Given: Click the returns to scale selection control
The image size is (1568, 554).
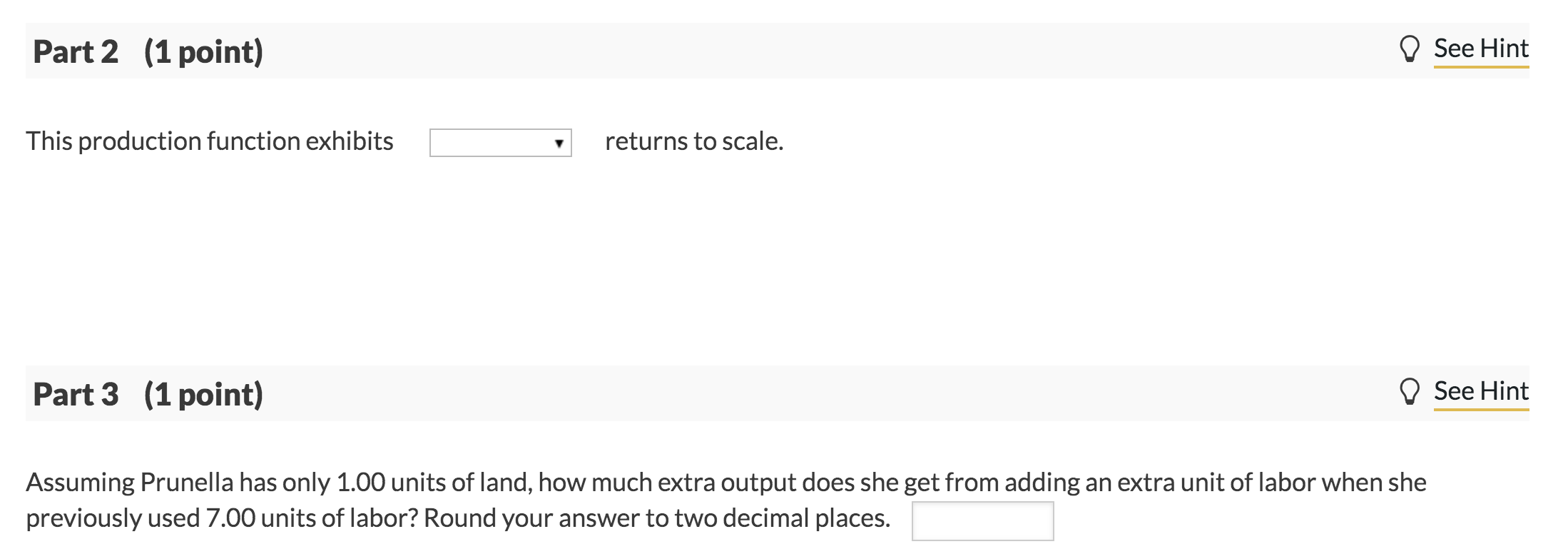Looking at the screenshot, I should point(499,142).
